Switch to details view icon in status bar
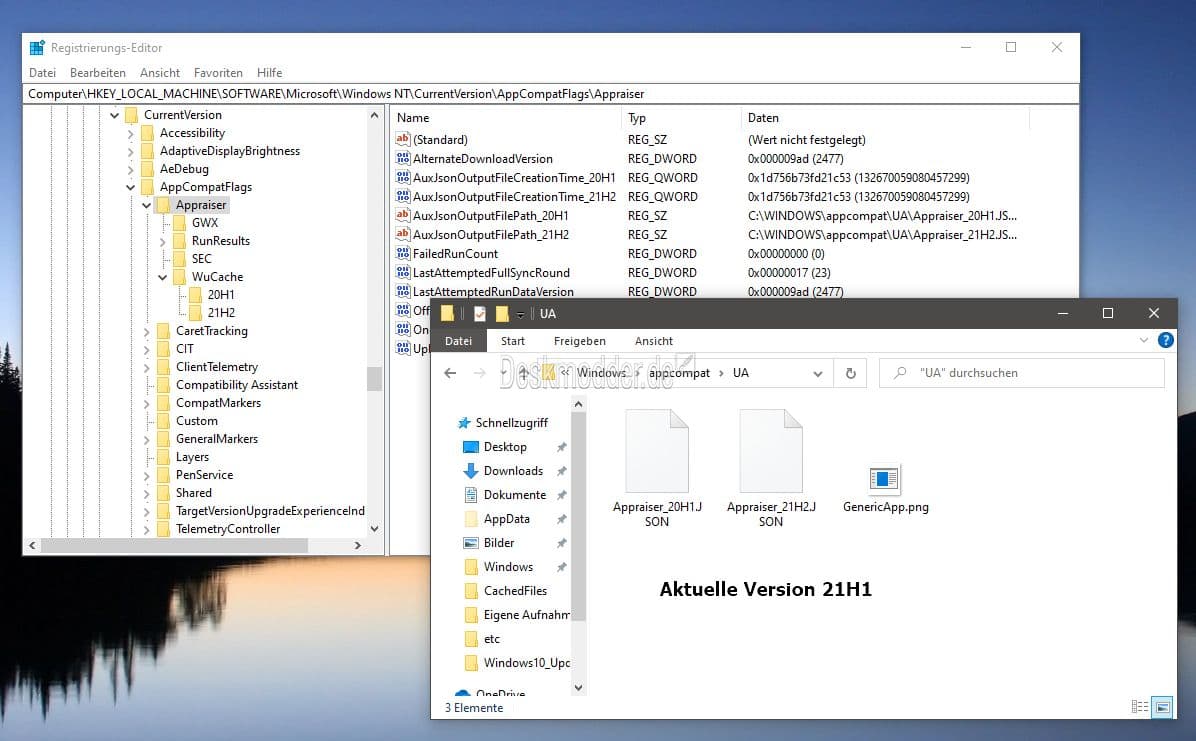 tap(1140, 707)
